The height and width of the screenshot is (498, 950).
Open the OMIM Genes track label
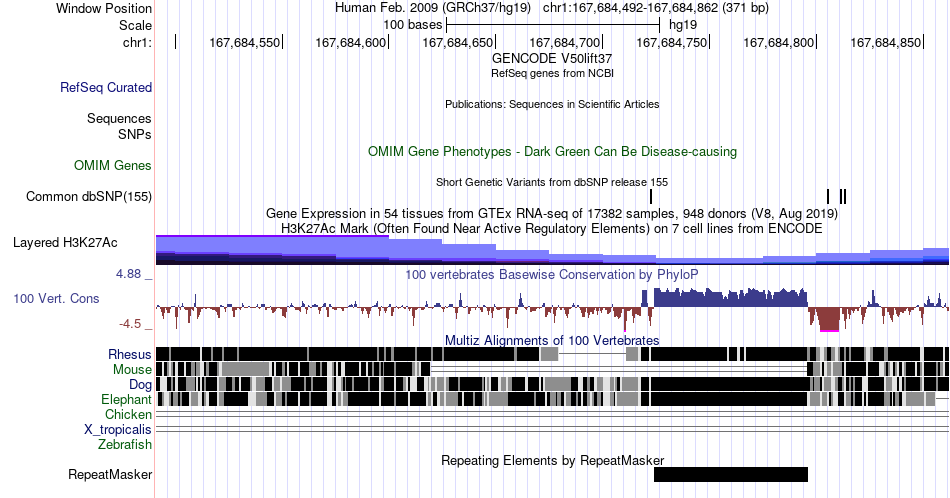[113, 165]
